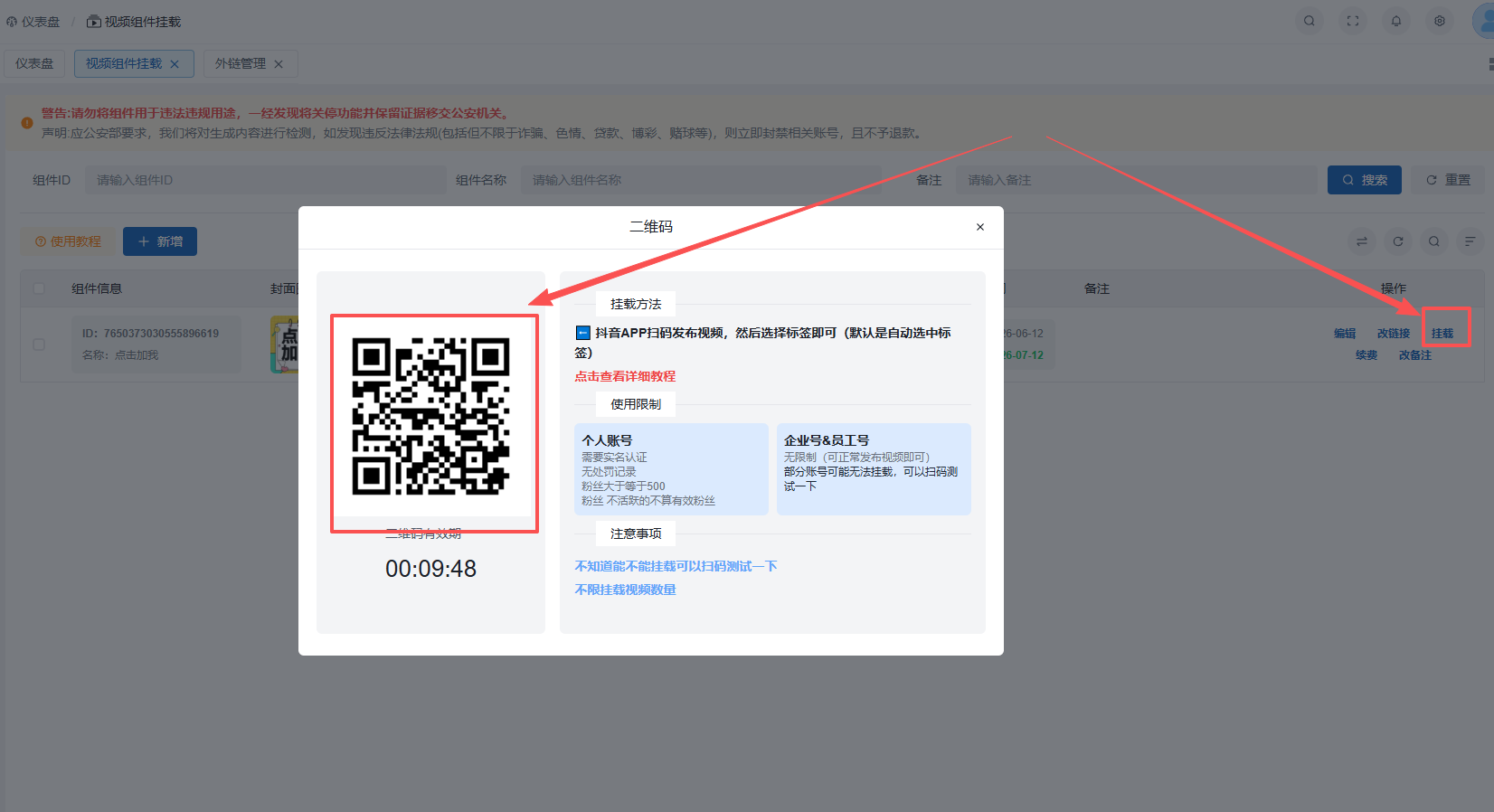Click the 重置 reset button
1494x812 pixels.
pyautogui.click(x=1448, y=180)
